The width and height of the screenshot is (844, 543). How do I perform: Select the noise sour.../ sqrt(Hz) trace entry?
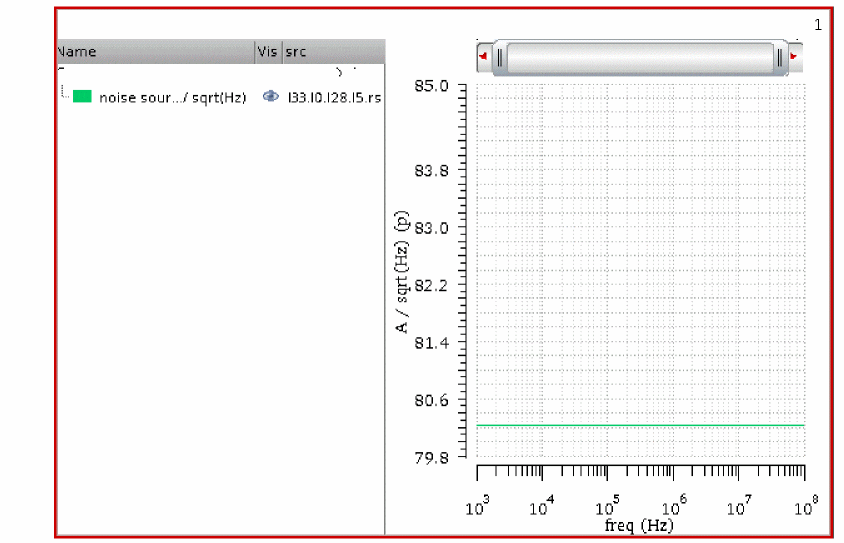click(x=172, y=97)
